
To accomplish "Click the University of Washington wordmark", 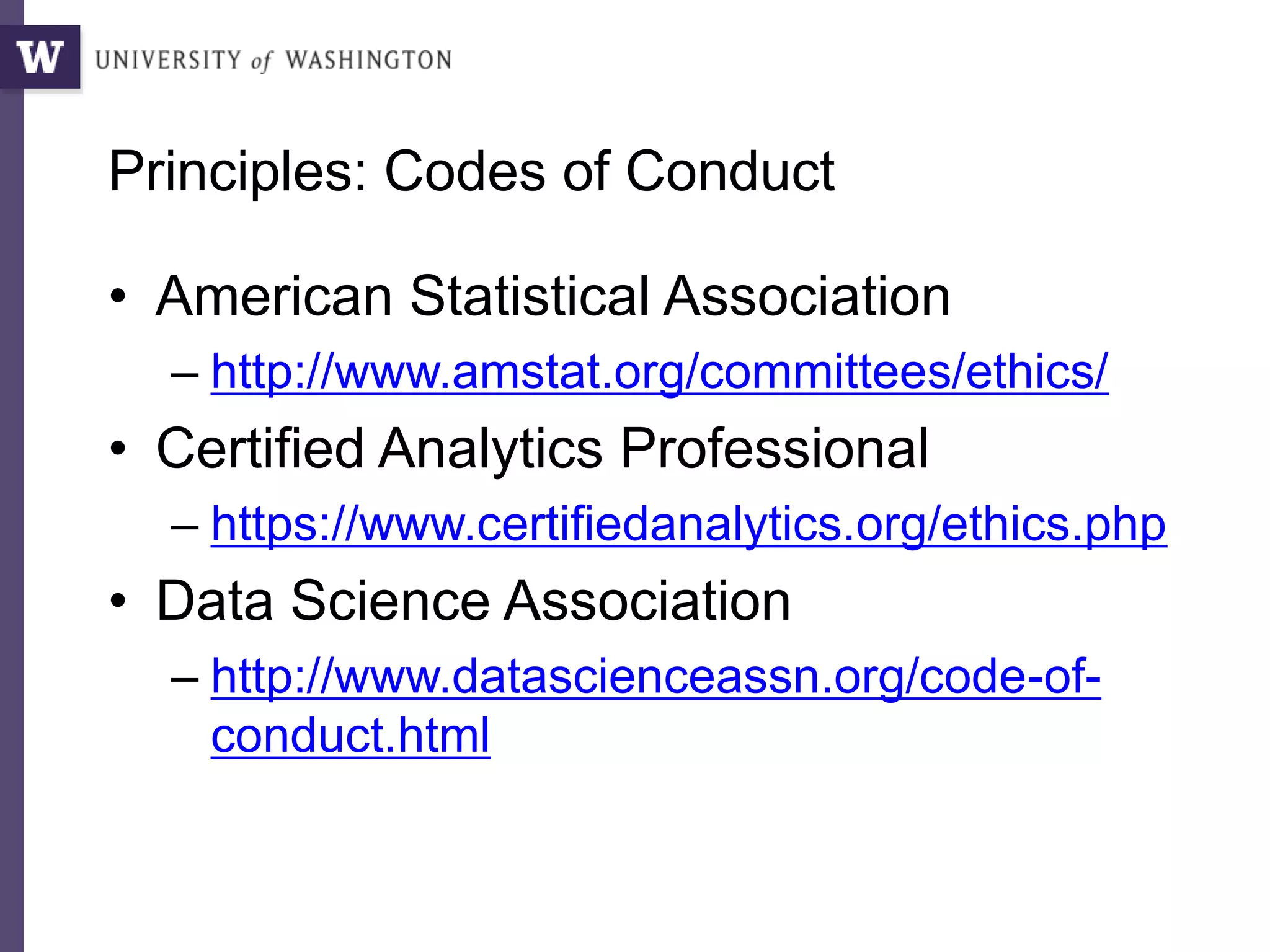I will (x=273, y=60).
